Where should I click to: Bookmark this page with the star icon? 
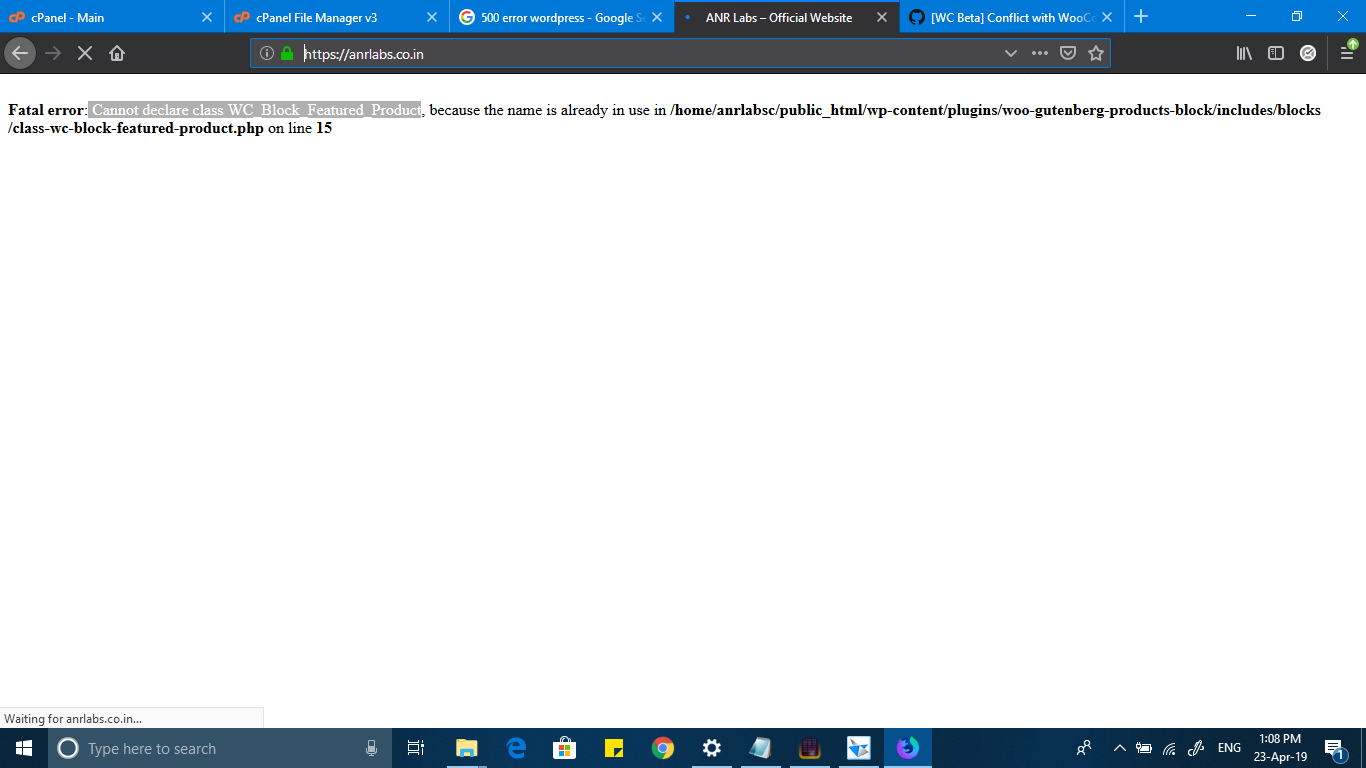1096,53
